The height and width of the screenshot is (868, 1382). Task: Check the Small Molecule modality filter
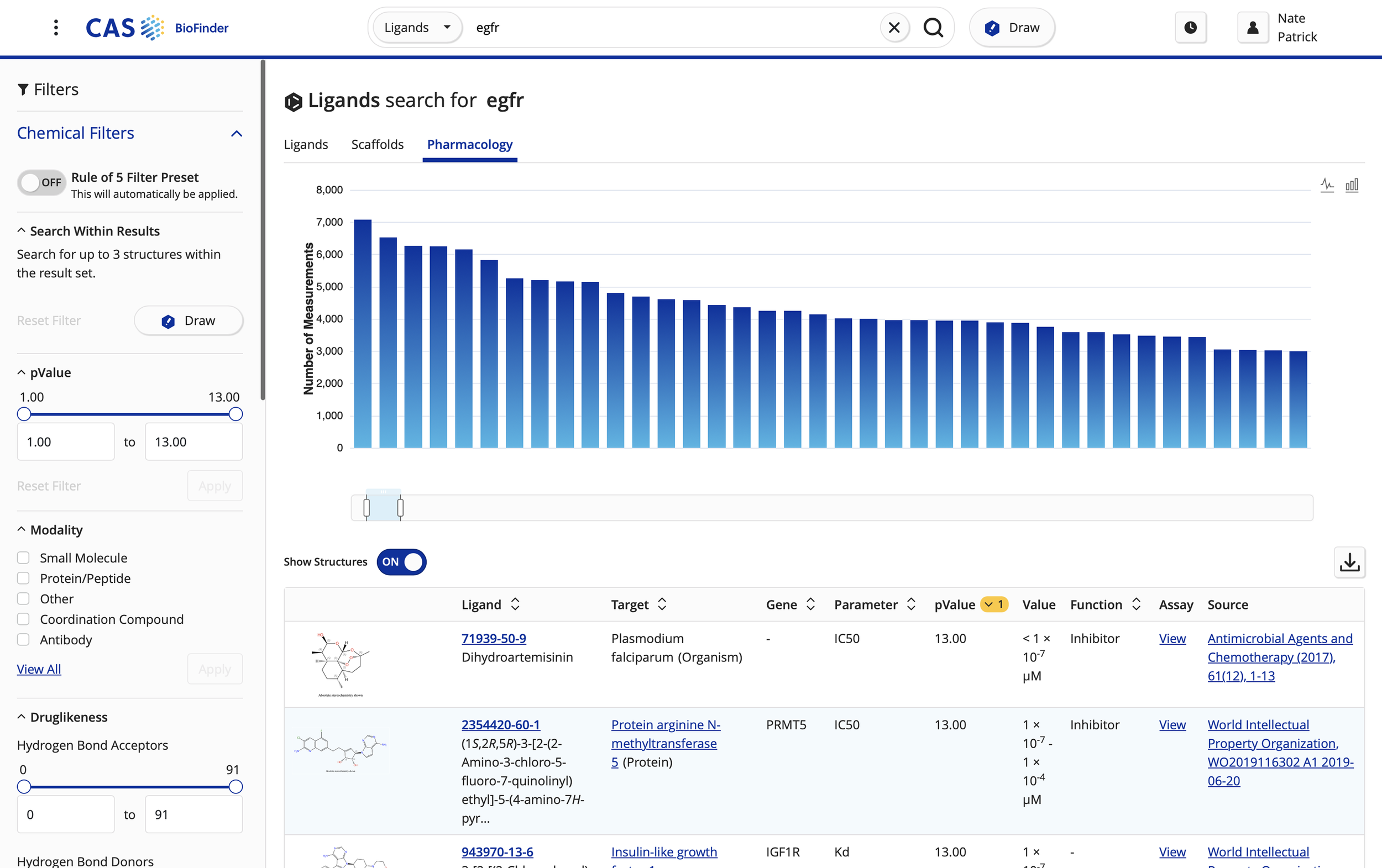24,557
